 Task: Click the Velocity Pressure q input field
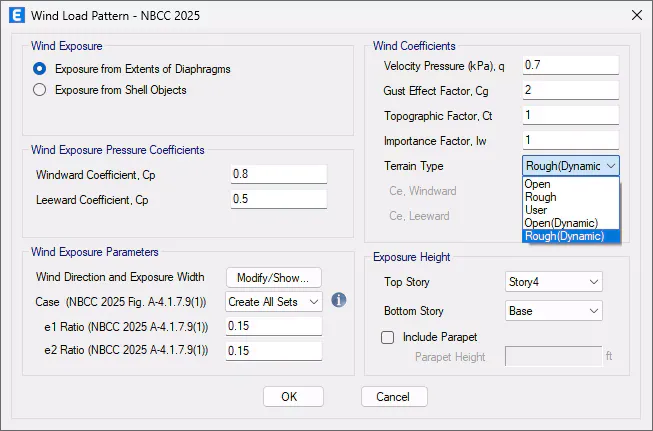570,66
